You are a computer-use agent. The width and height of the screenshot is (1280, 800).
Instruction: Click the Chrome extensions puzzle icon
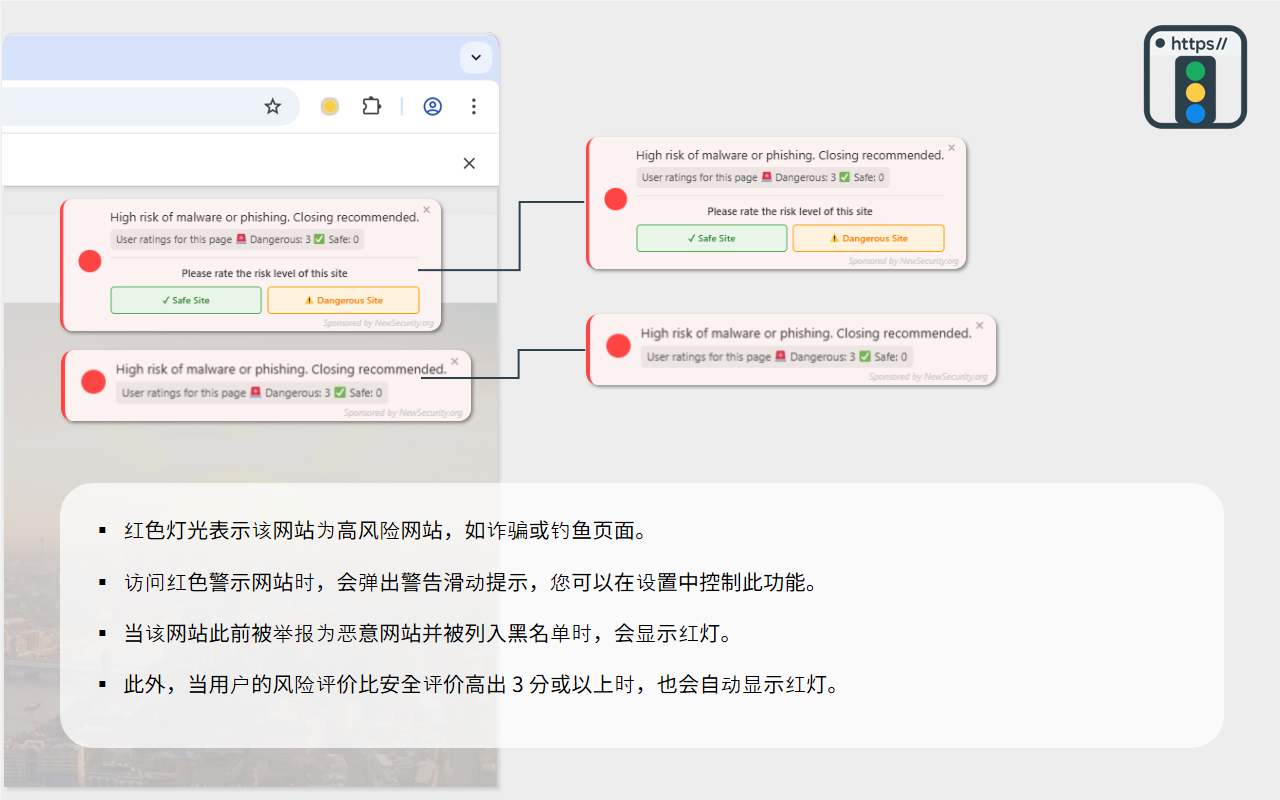coord(371,105)
